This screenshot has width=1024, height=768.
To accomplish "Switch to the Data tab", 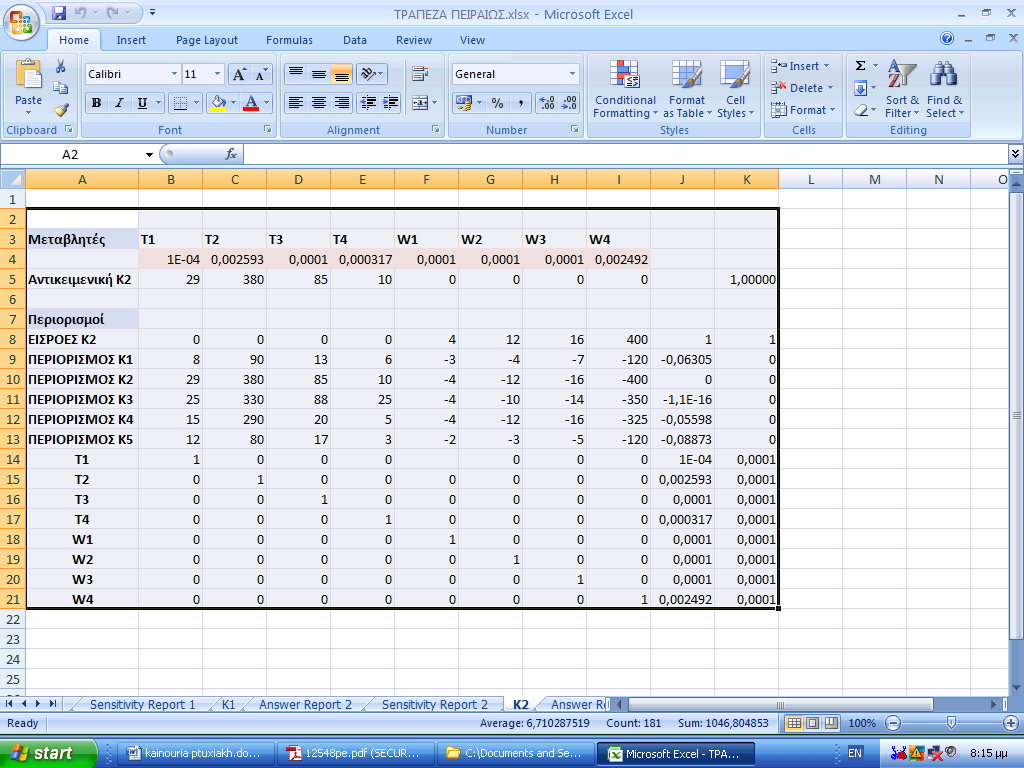I will point(355,40).
